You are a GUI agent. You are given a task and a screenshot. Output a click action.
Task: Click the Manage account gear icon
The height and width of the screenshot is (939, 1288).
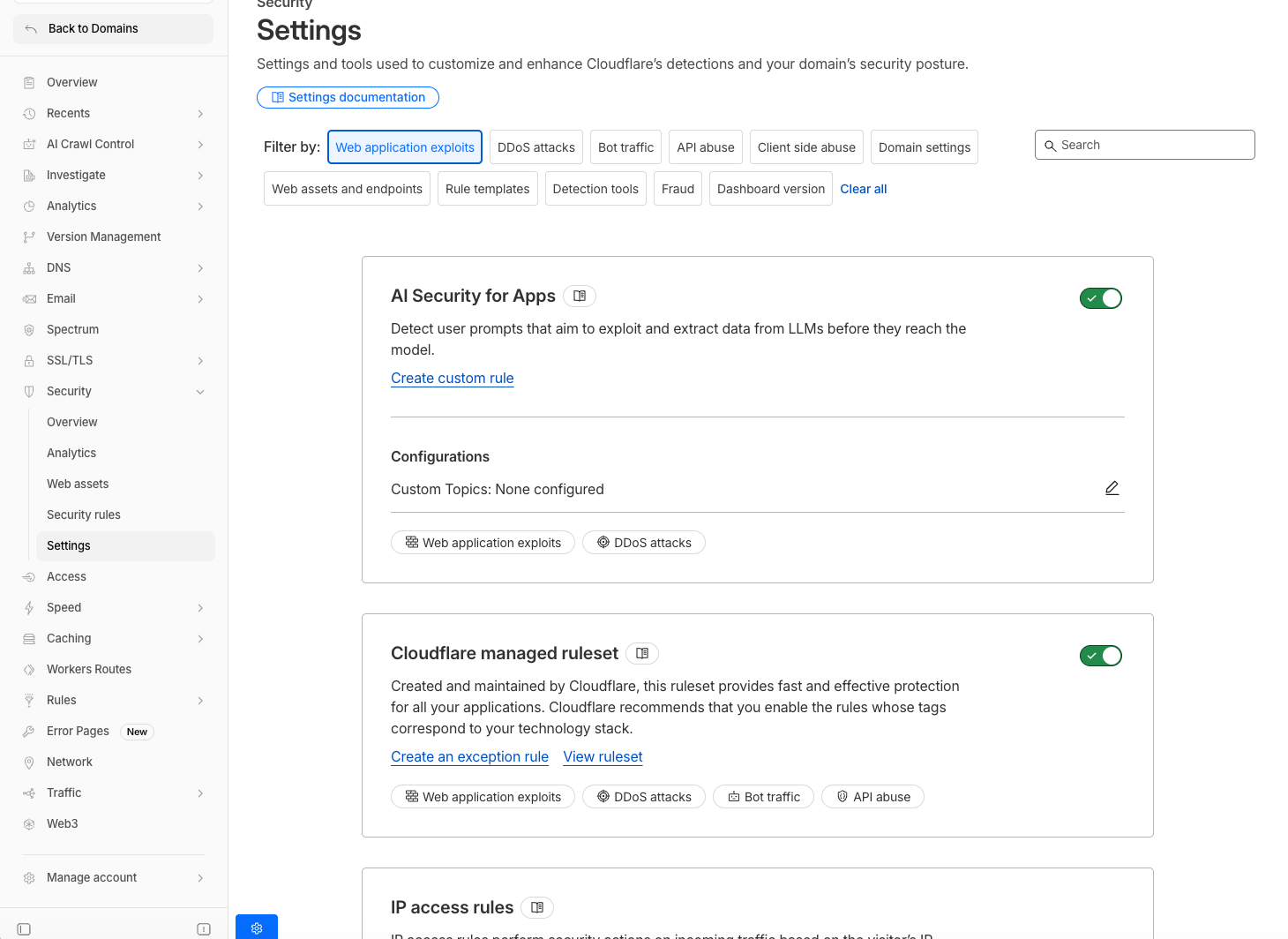pos(29,877)
